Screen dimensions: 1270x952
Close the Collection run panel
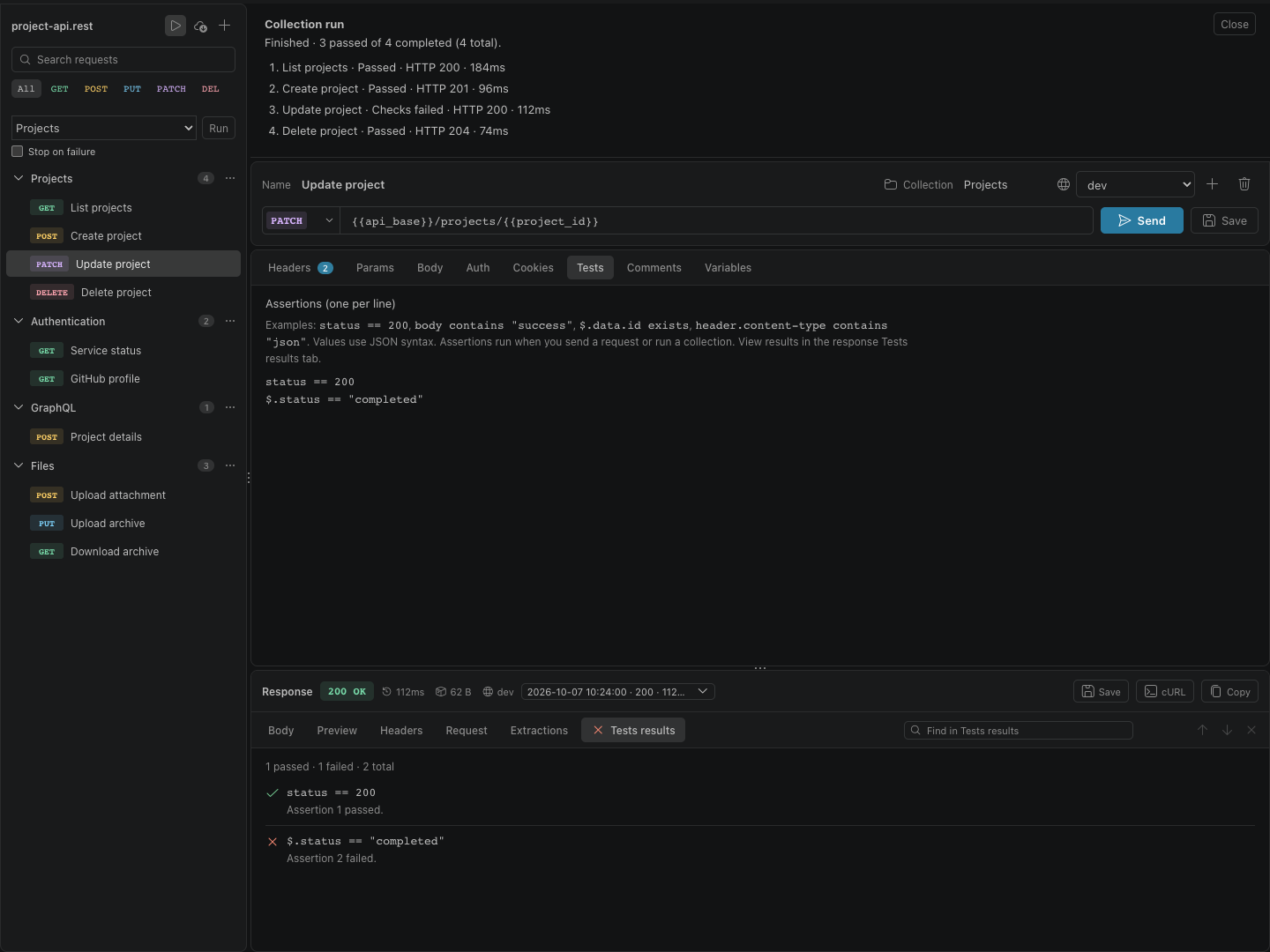click(1235, 25)
